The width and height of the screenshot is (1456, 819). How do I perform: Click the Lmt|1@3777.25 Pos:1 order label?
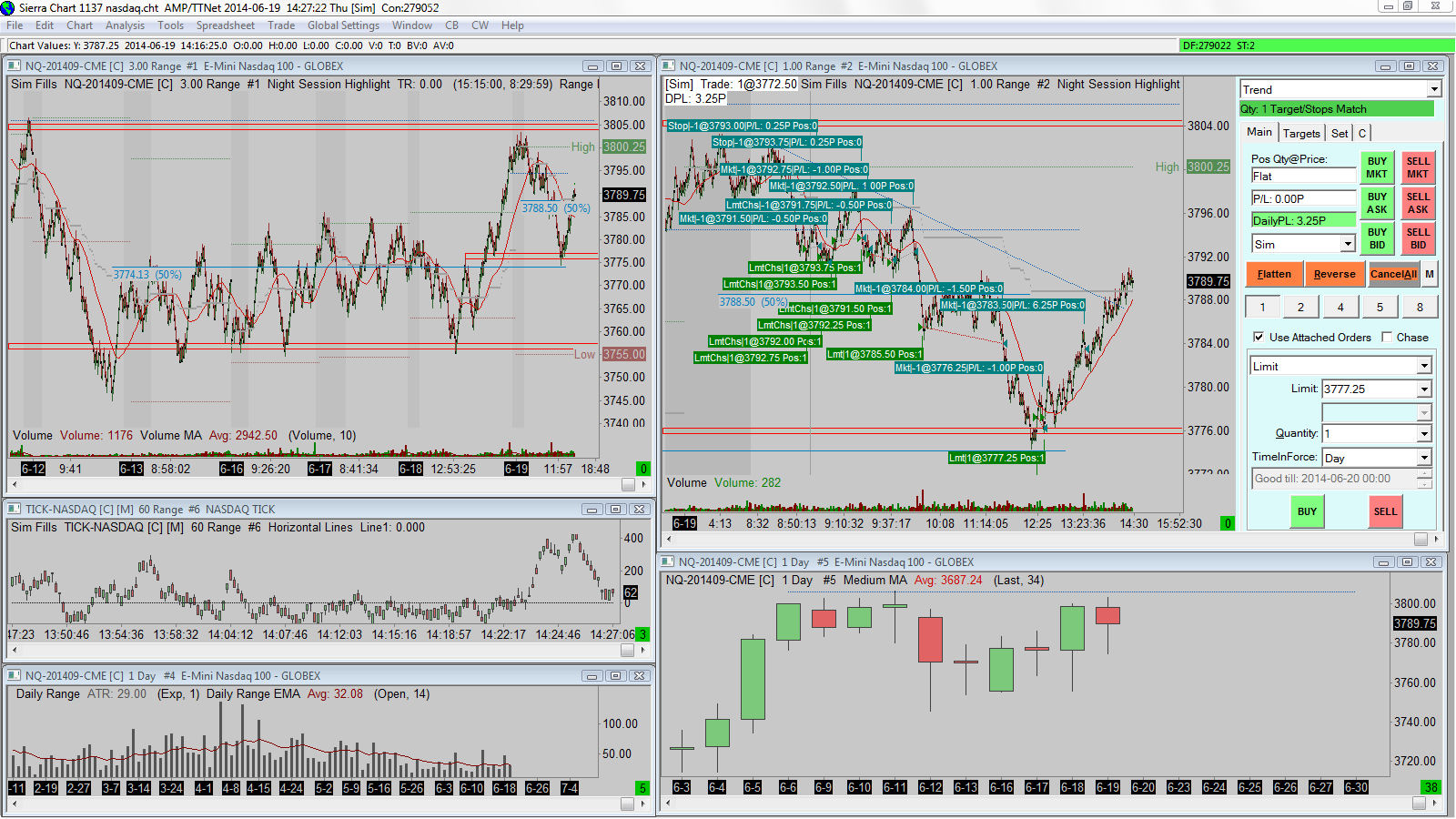(x=996, y=458)
